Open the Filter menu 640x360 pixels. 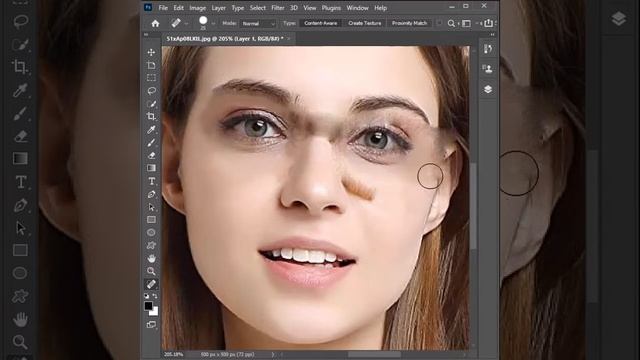click(x=278, y=8)
